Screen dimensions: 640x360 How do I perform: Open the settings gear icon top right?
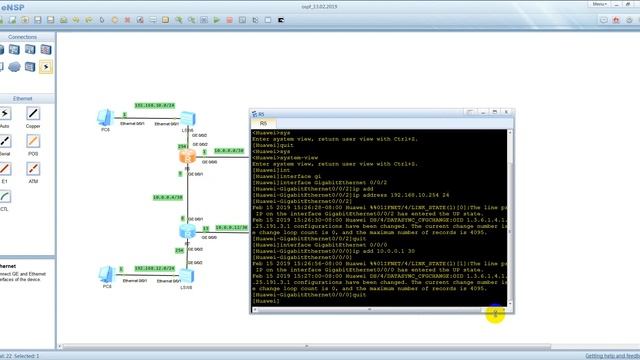click(629, 20)
